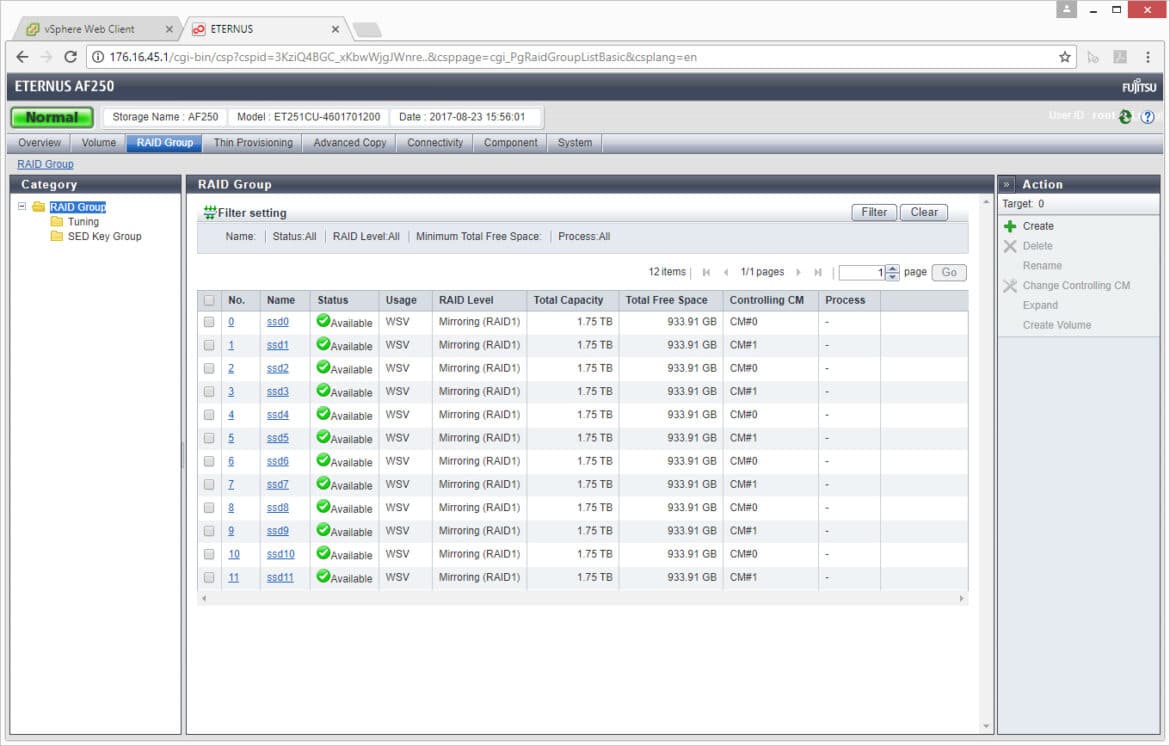Switch to the Volume tab
Viewport: 1170px width, 746px height.
pyautogui.click(x=98, y=142)
